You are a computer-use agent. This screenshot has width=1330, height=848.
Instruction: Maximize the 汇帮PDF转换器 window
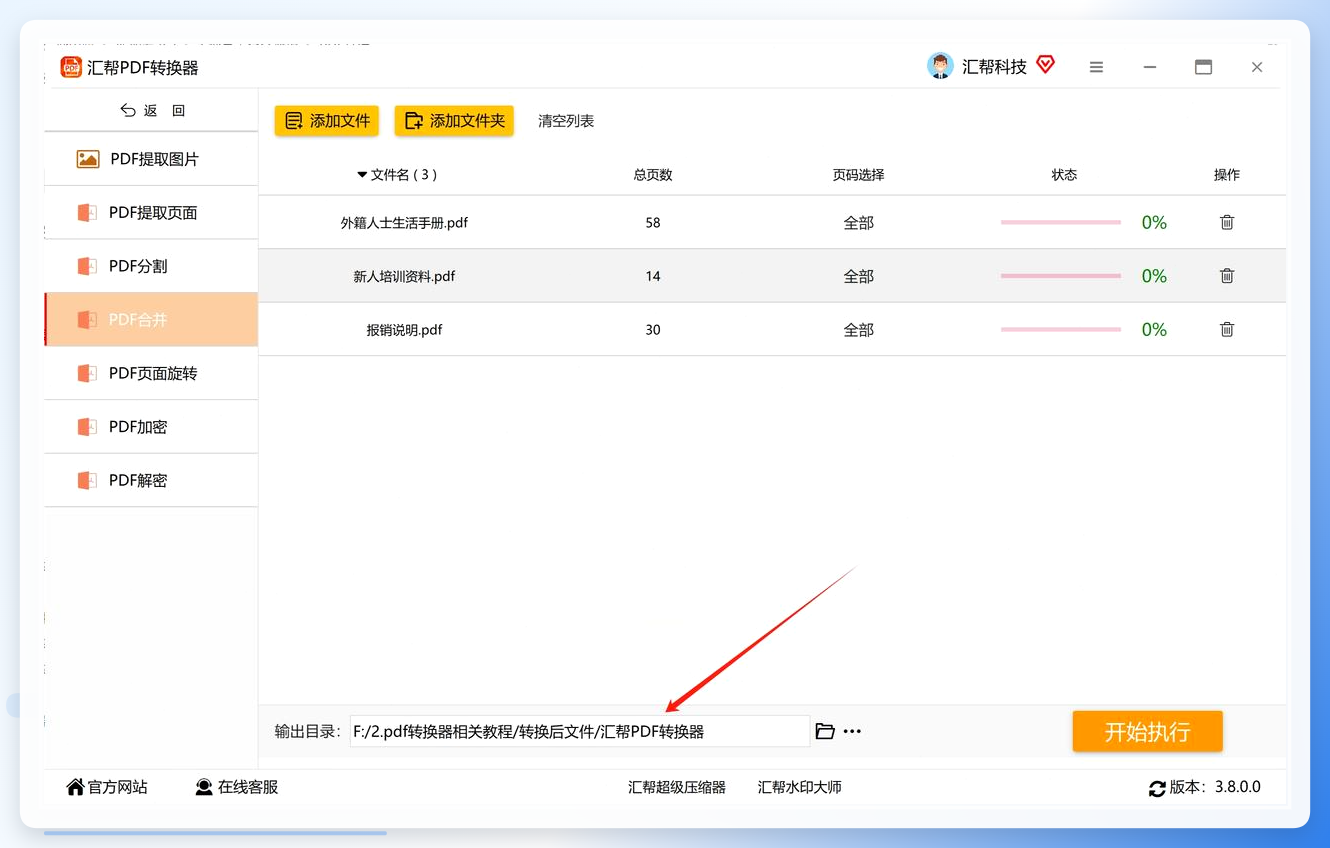(x=1203, y=67)
